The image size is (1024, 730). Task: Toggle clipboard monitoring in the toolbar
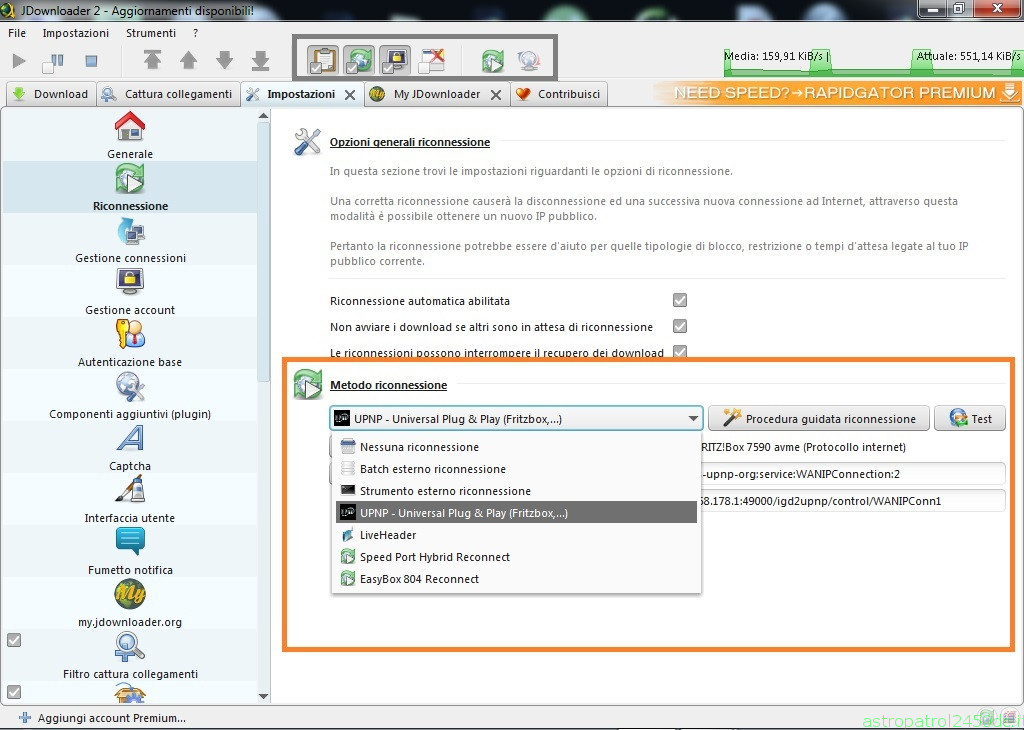point(323,60)
